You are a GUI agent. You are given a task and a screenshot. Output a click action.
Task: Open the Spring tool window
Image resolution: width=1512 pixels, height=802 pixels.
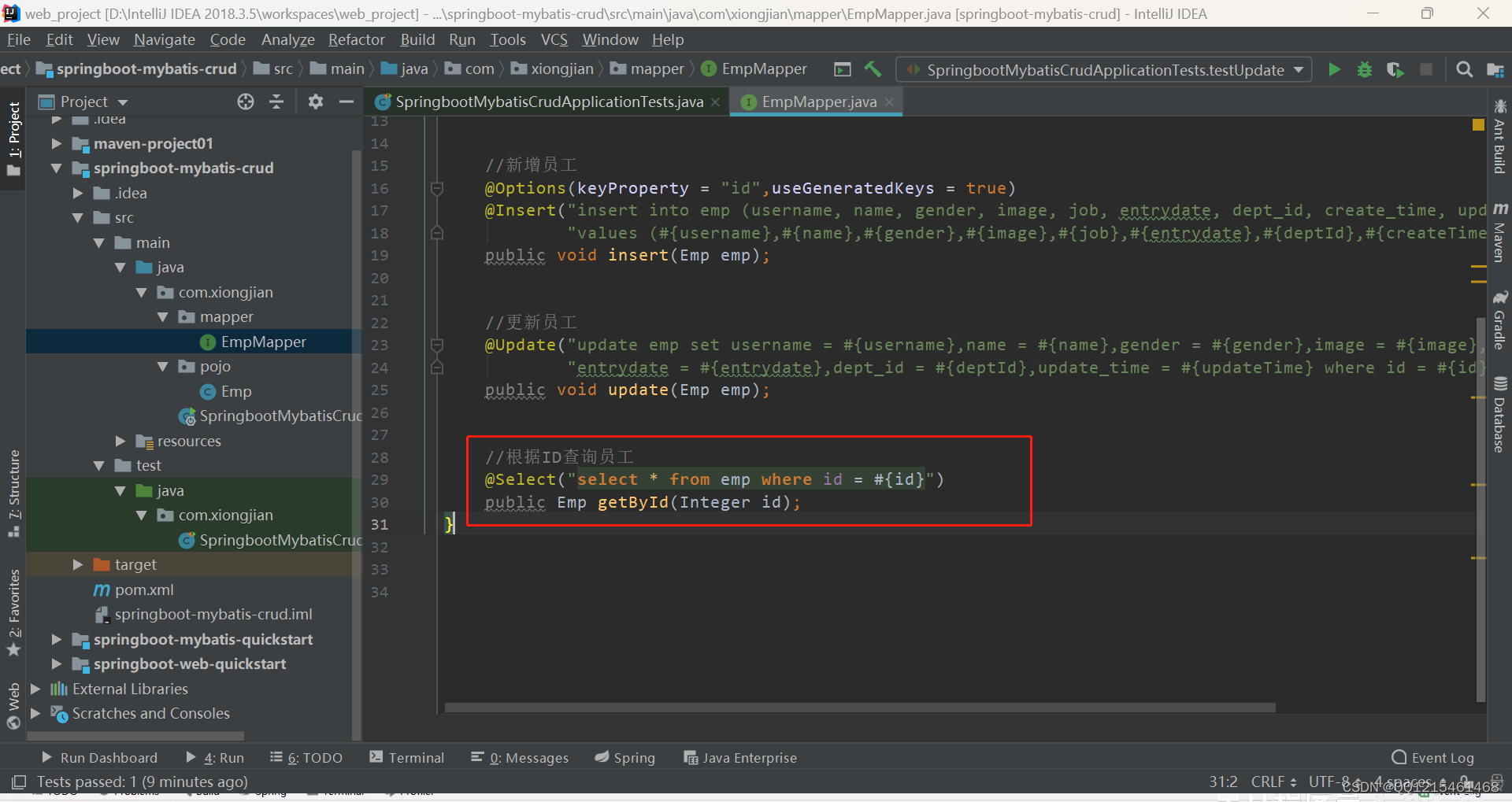pyautogui.click(x=625, y=757)
